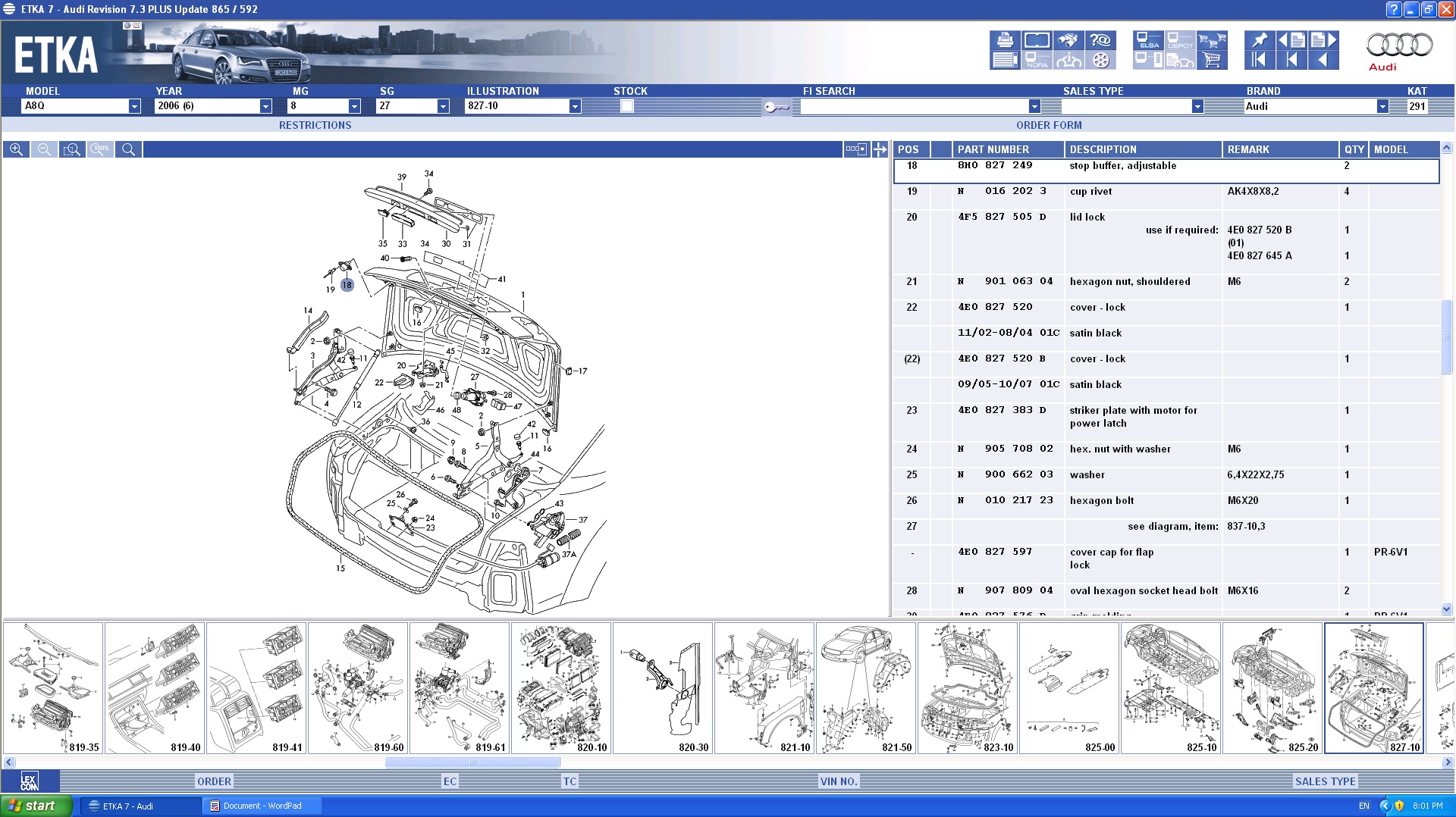This screenshot has height=817, width=1456.
Task: Click the printer icon in the top toolbar
Action: click(1005, 40)
